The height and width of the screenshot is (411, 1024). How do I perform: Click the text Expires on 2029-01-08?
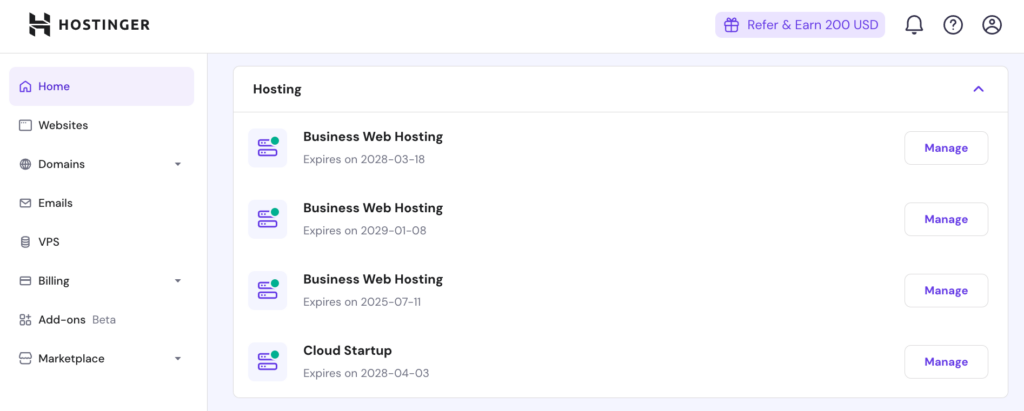(364, 231)
